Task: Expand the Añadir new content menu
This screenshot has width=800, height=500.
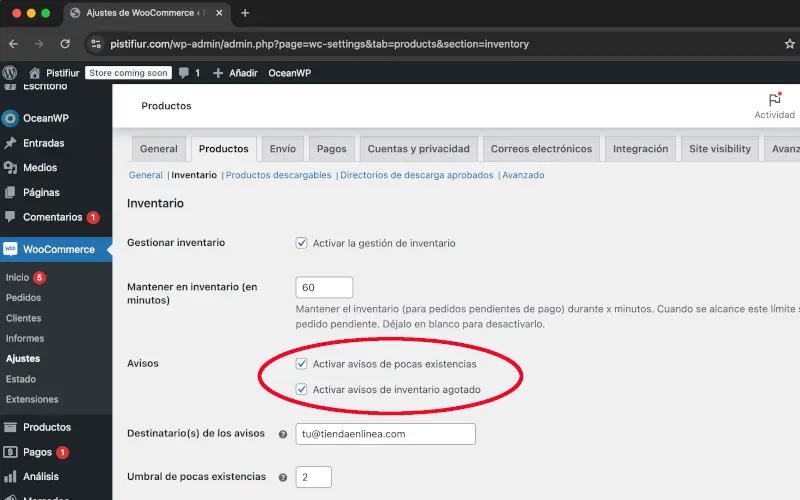Action: pos(235,73)
